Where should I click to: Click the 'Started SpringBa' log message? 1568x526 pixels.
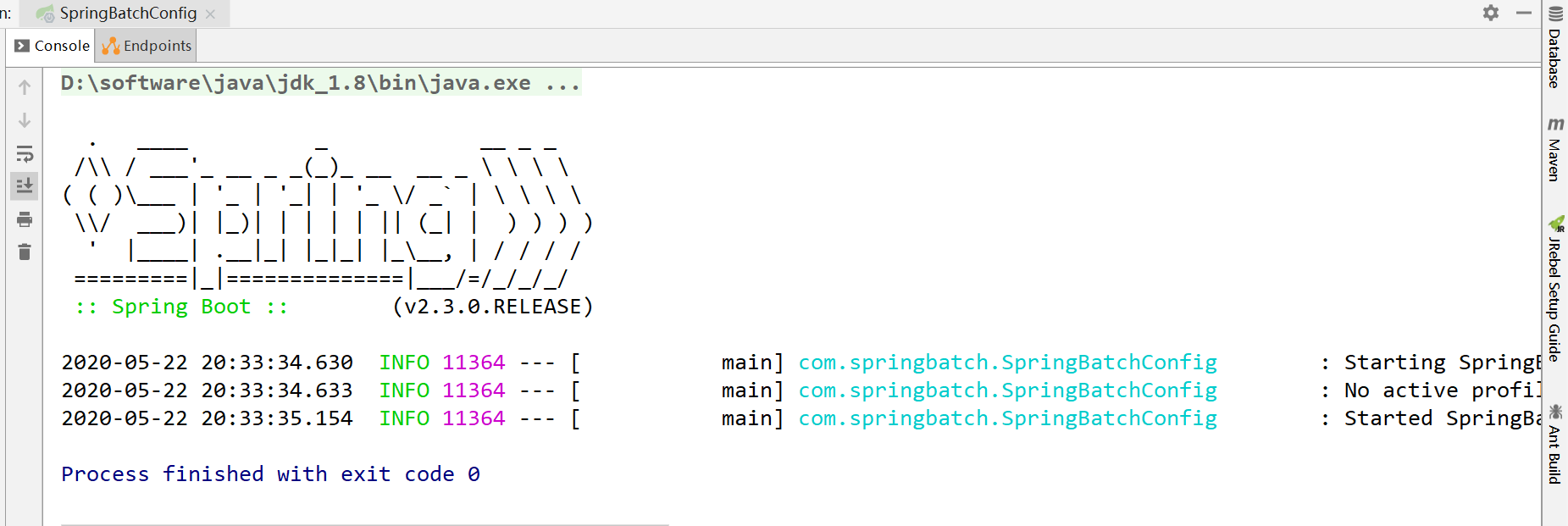[1442, 418]
